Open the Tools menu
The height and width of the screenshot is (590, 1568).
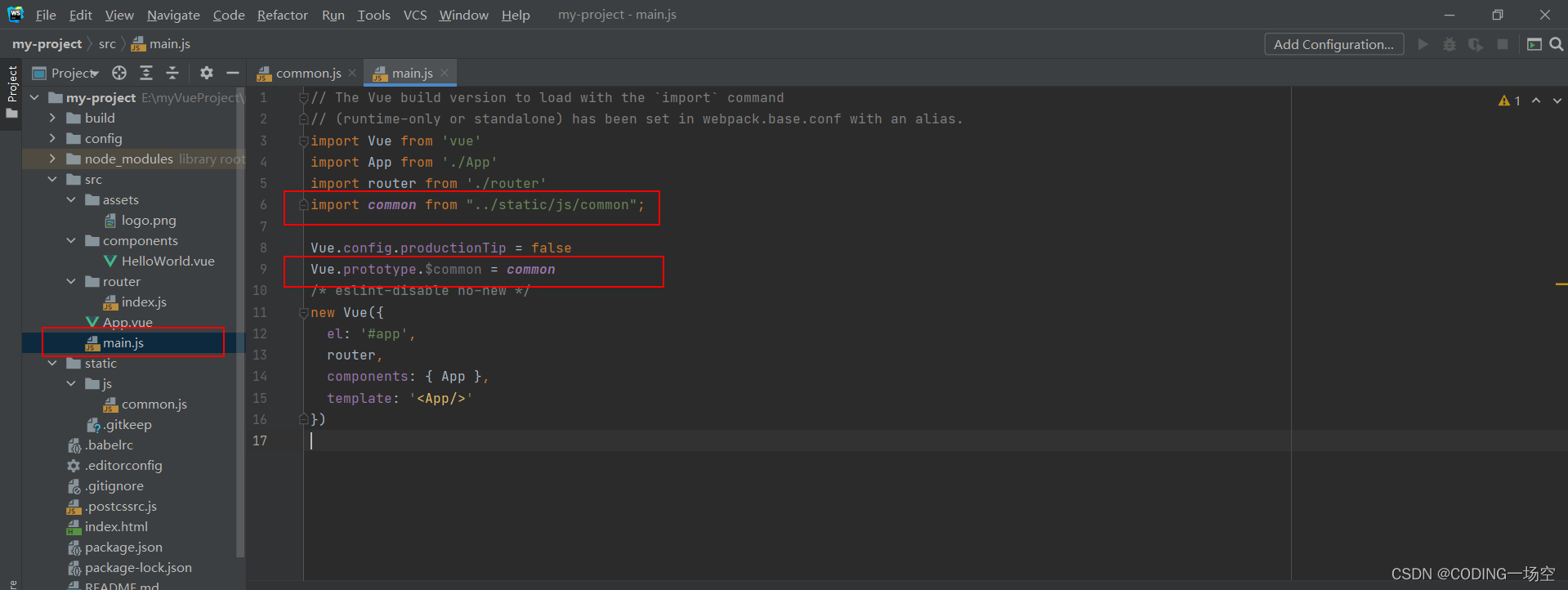click(x=373, y=15)
